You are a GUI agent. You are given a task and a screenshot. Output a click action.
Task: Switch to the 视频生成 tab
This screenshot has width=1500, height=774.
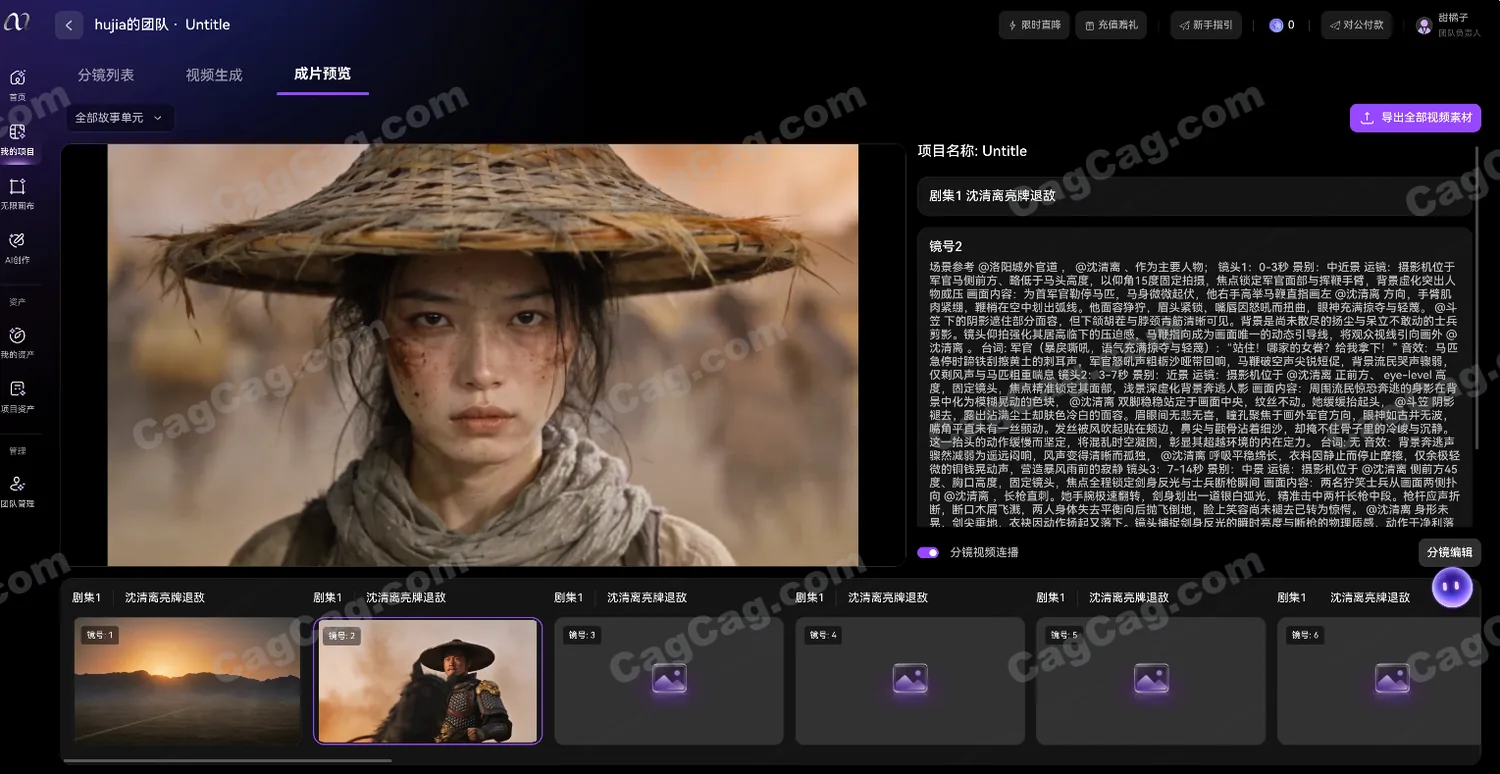pos(214,75)
